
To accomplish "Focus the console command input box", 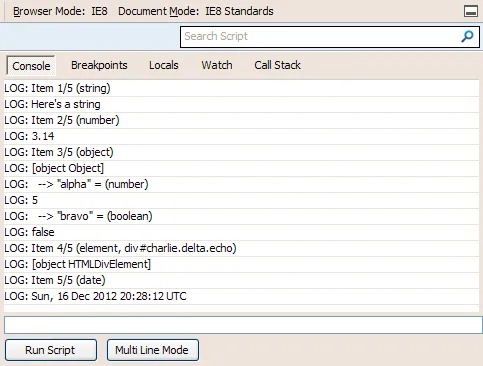I will tap(243, 325).
